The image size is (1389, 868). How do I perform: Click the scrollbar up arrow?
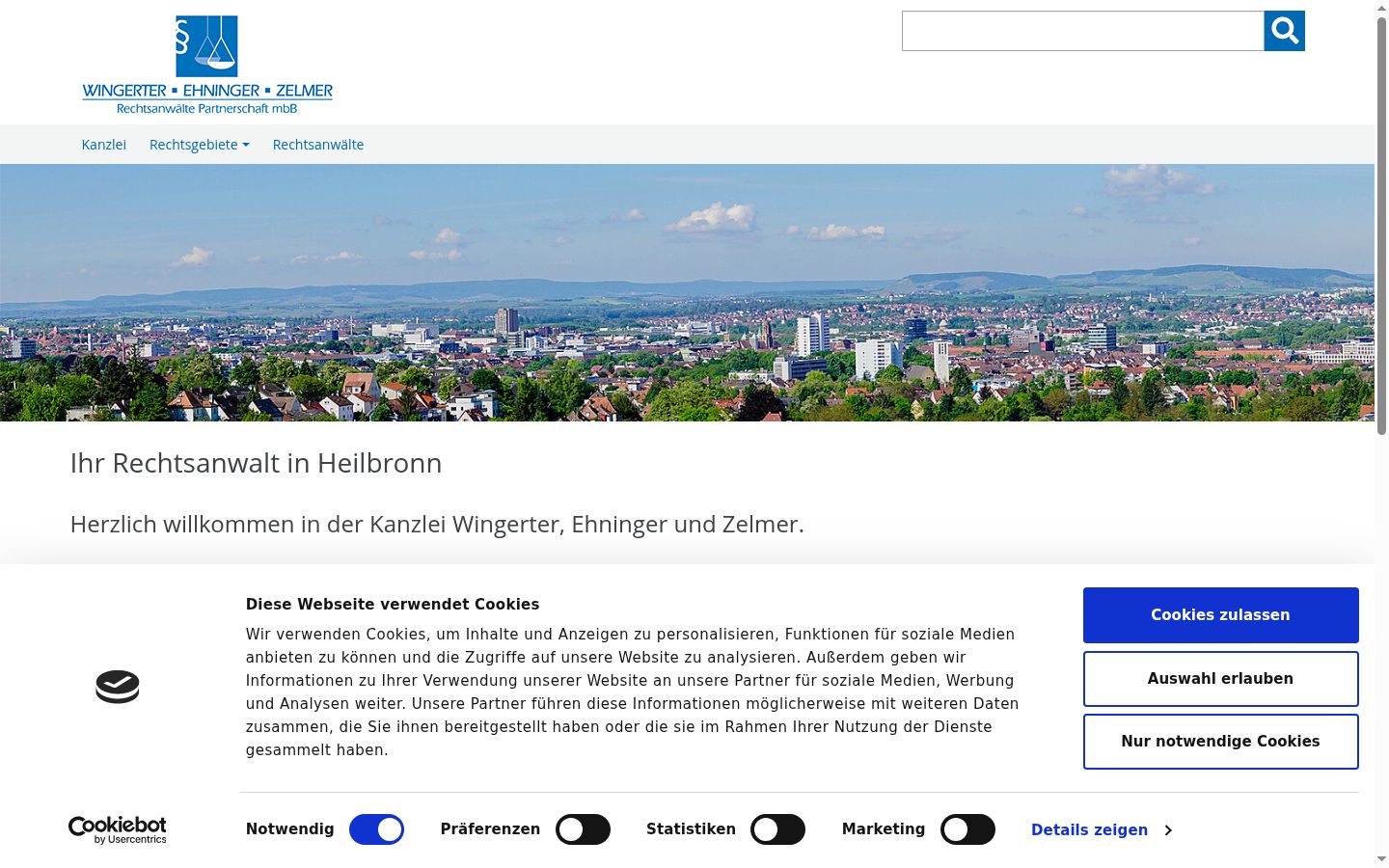click(1381, 7)
